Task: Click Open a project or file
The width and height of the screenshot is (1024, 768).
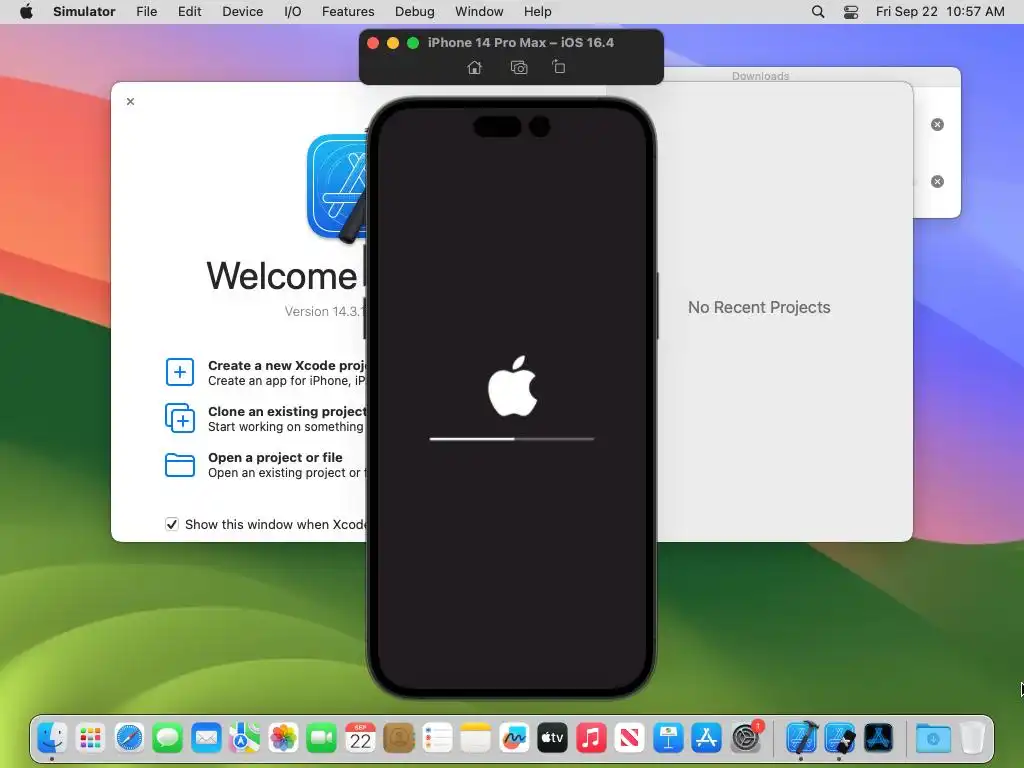Action: click(275, 457)
